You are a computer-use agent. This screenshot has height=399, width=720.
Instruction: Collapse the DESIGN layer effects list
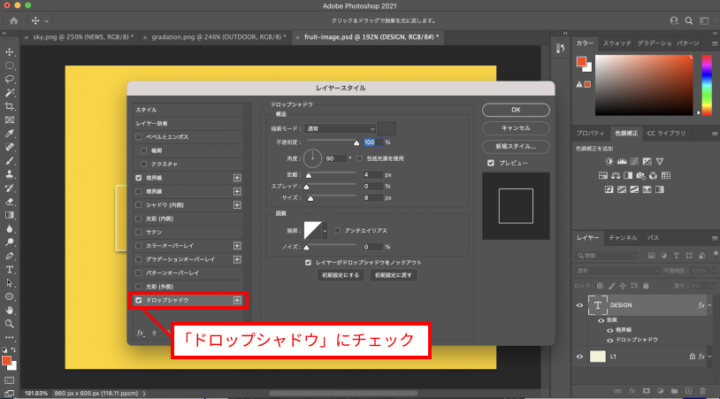tap(710, 305)
